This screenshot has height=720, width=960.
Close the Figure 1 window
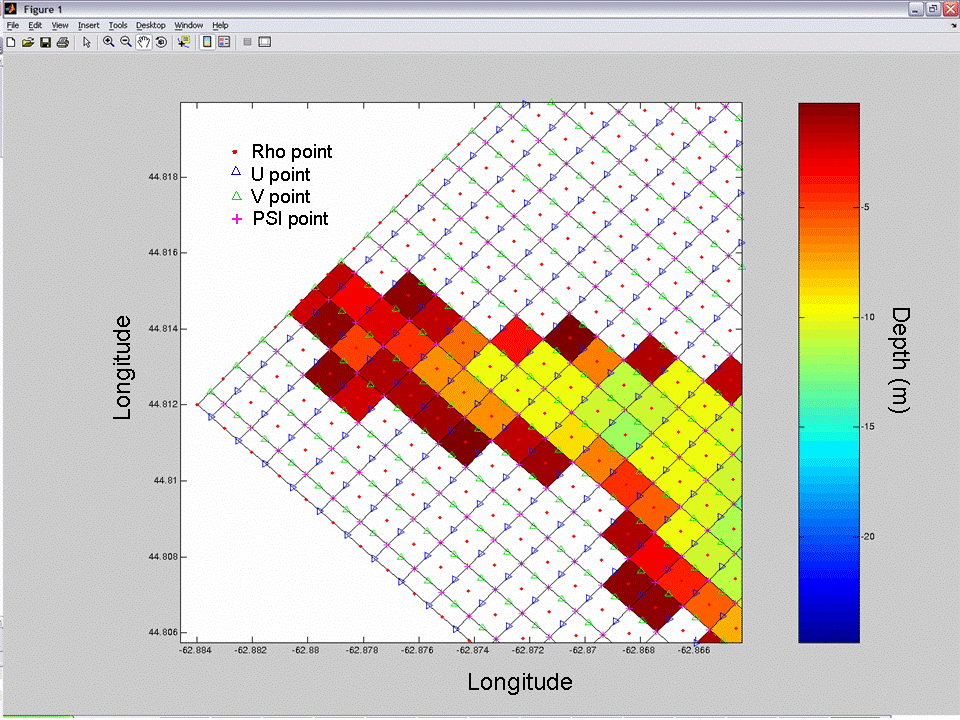pyautogui.click(x=950, y=9)
